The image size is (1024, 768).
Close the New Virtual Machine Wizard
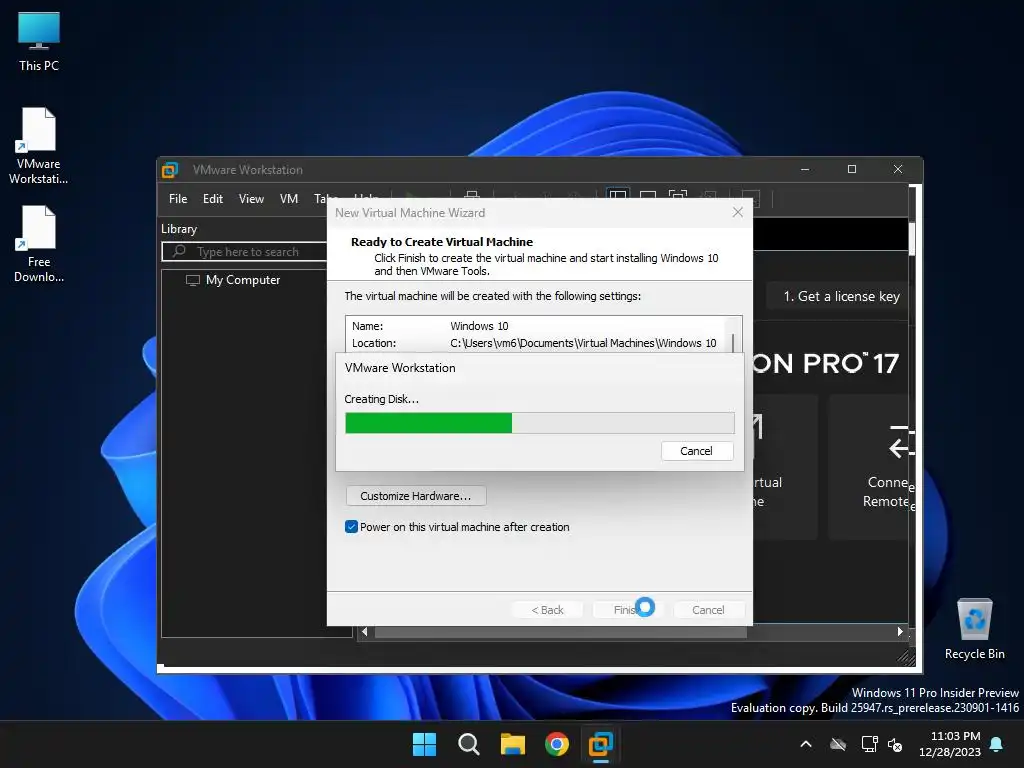[737, 212]
